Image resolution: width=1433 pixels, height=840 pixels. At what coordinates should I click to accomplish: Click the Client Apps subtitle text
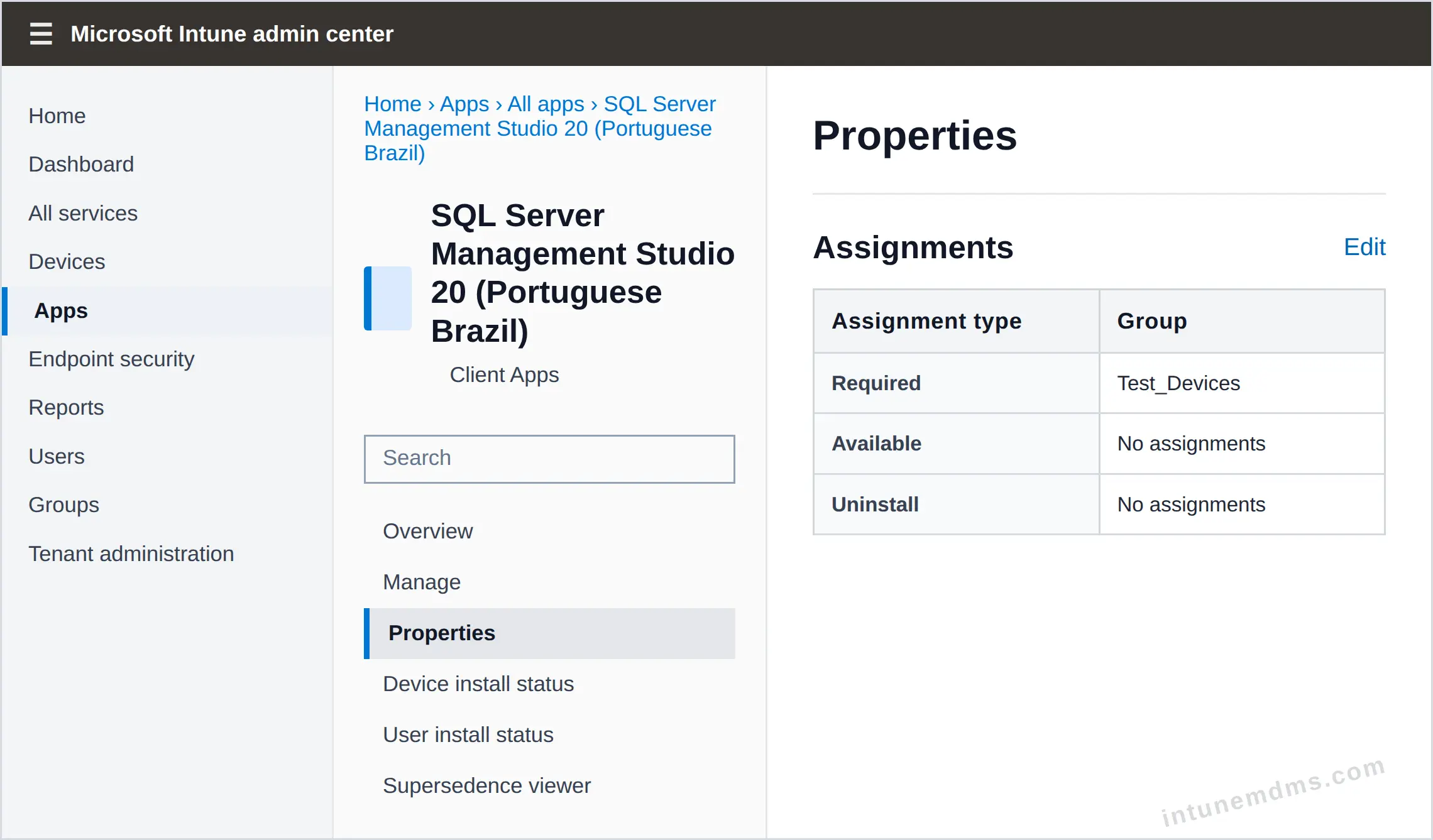(504, 374)
